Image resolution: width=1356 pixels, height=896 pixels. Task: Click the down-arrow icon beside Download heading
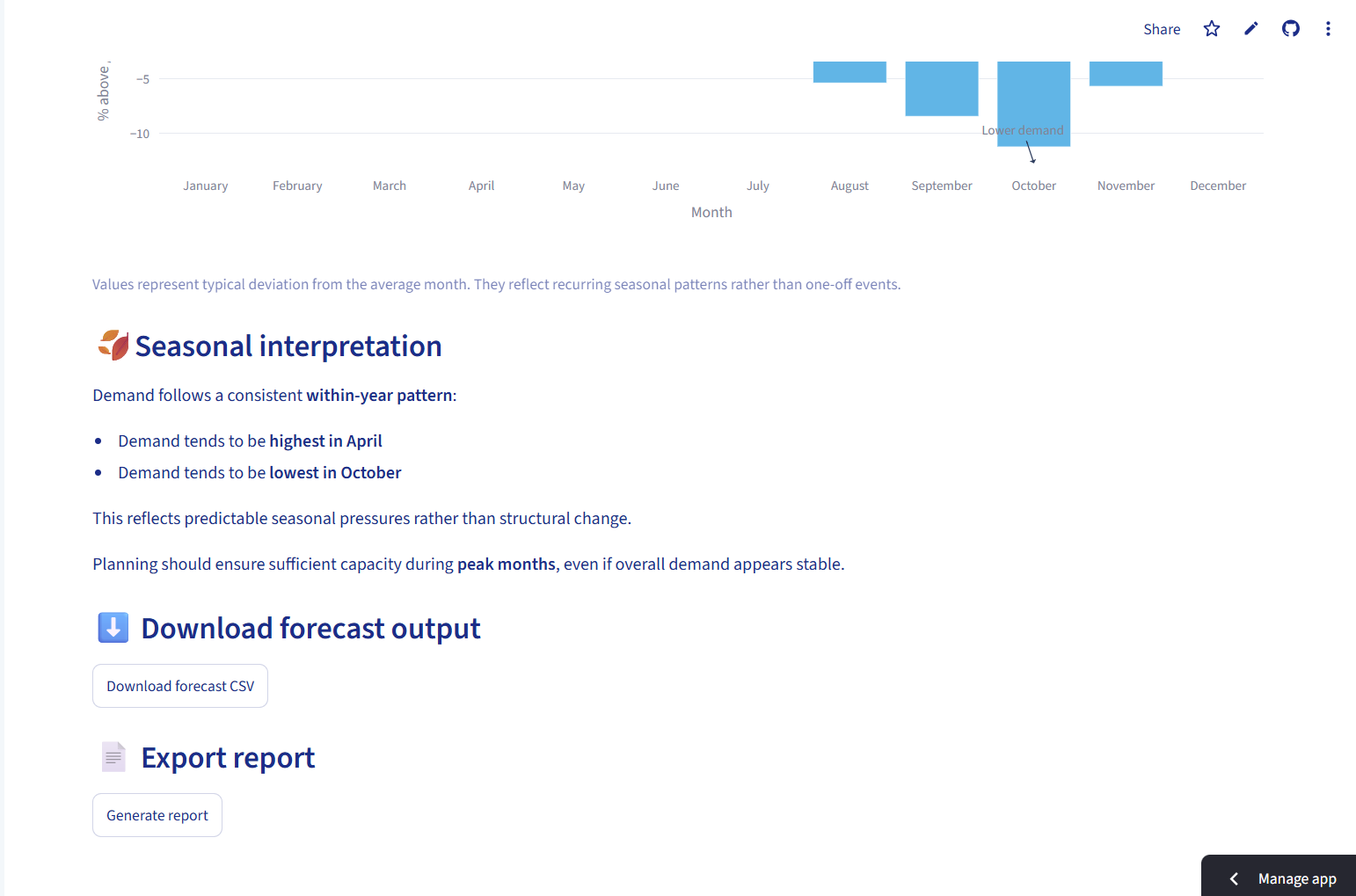pos(113,628)
